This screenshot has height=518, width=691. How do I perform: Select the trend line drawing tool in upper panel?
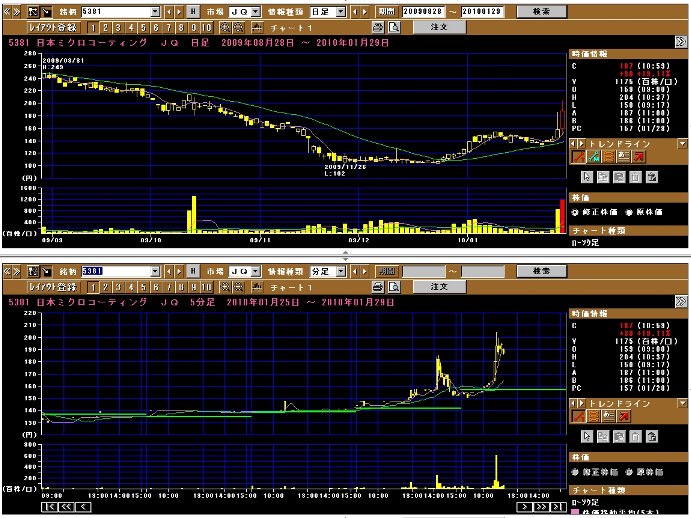click(x=579, y=156)
